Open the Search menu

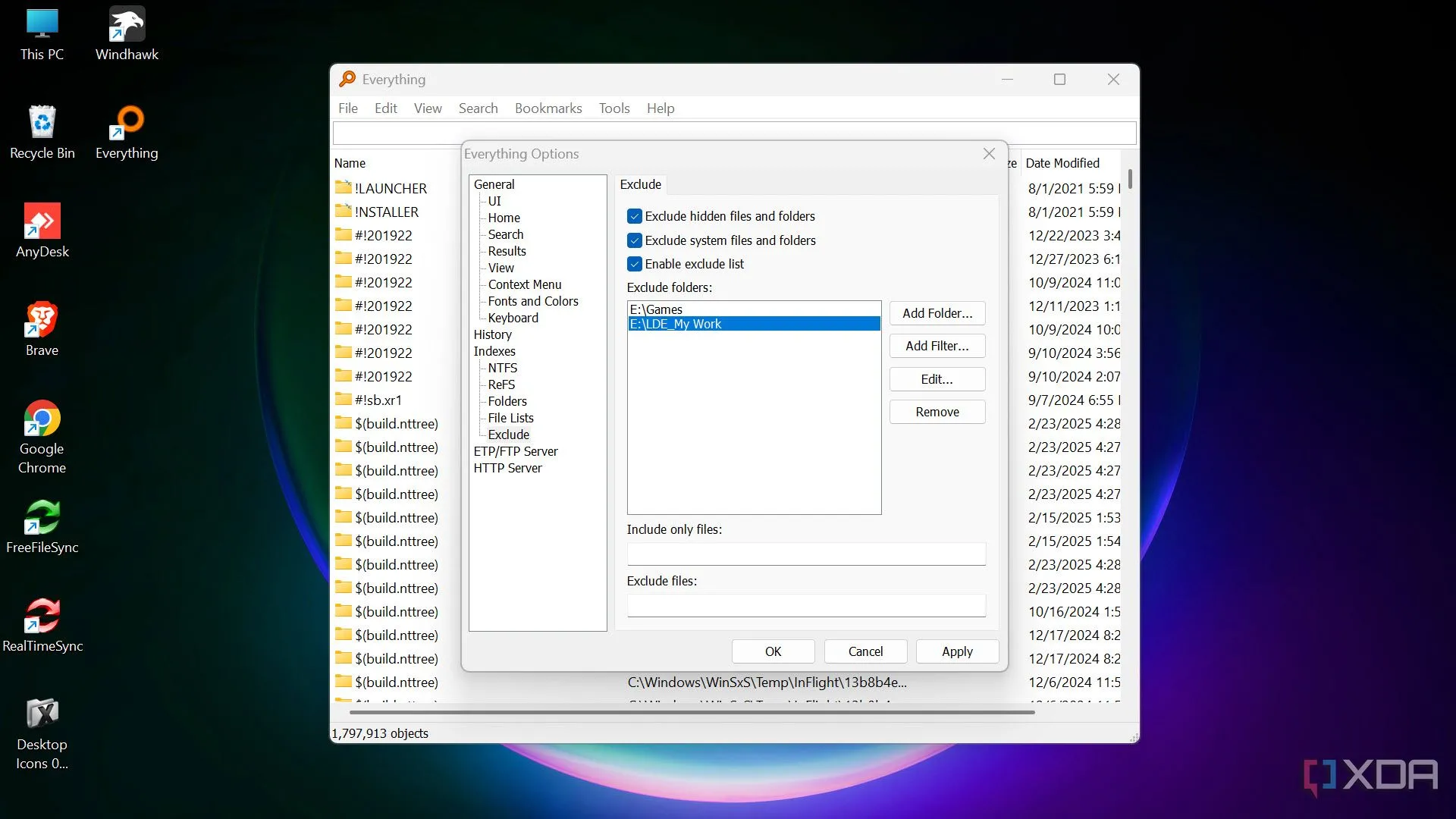[x=478, y=108]
